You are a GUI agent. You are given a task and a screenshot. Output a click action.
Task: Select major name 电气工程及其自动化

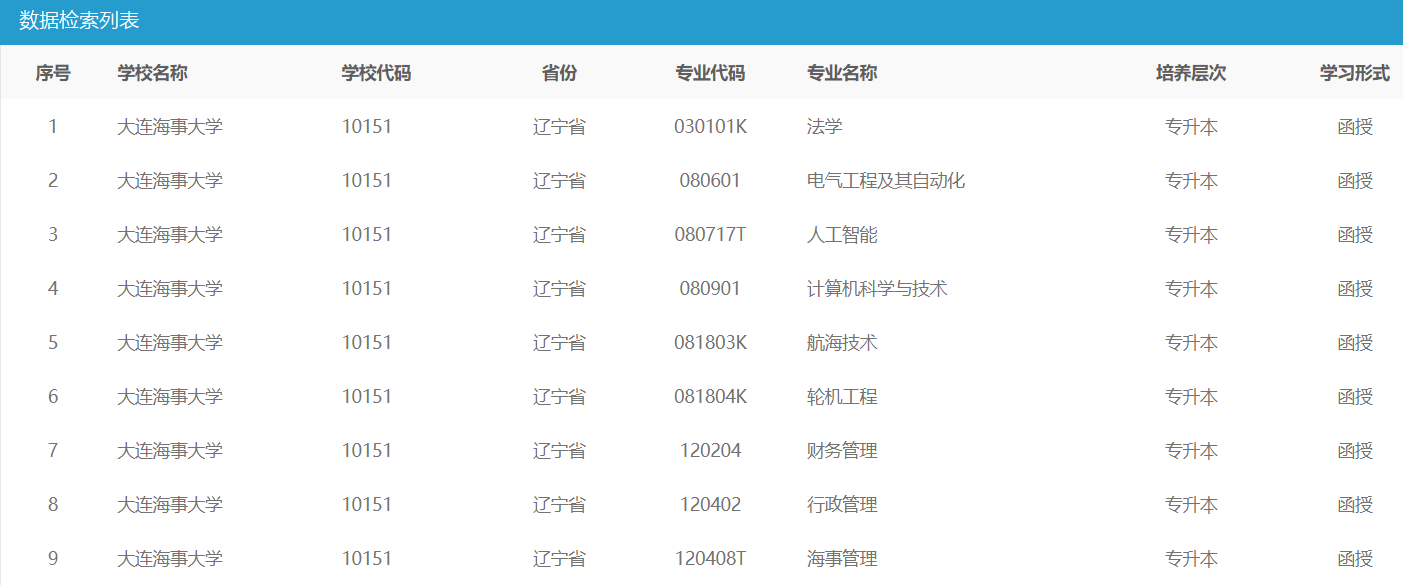(x=886, y=181)
